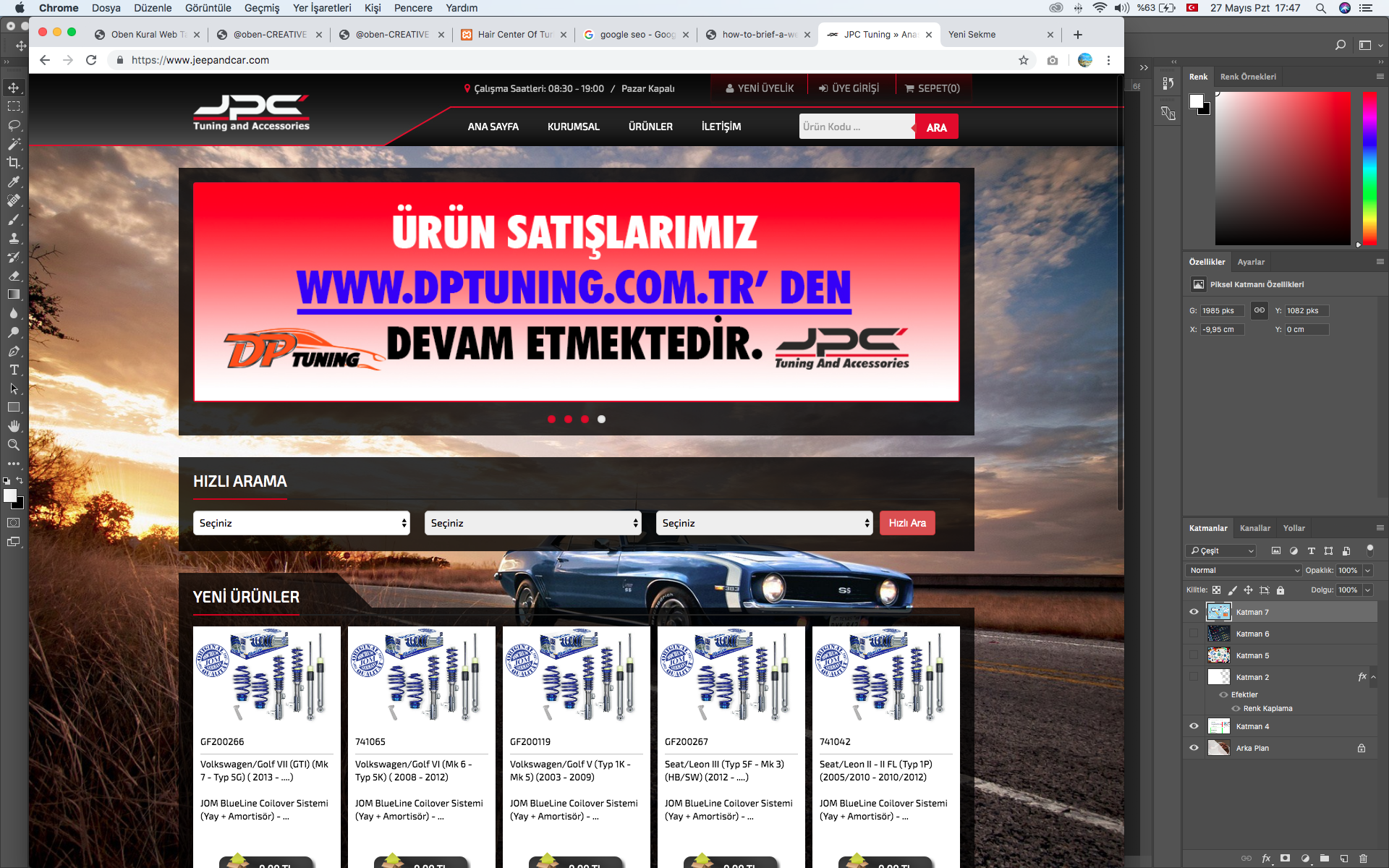Viewport: 1389px width, 868px height.
Task: Toggle lock all layer padlock icon
Action: pos(1280,590)
